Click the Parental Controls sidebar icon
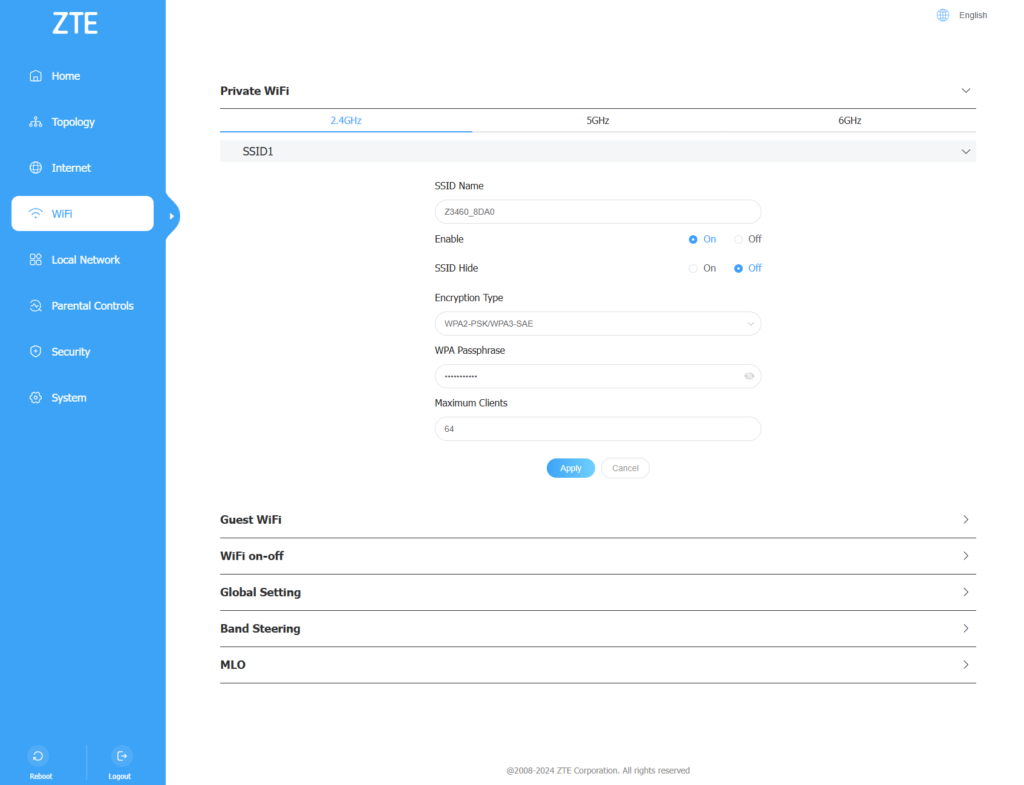 pos(36,306)
